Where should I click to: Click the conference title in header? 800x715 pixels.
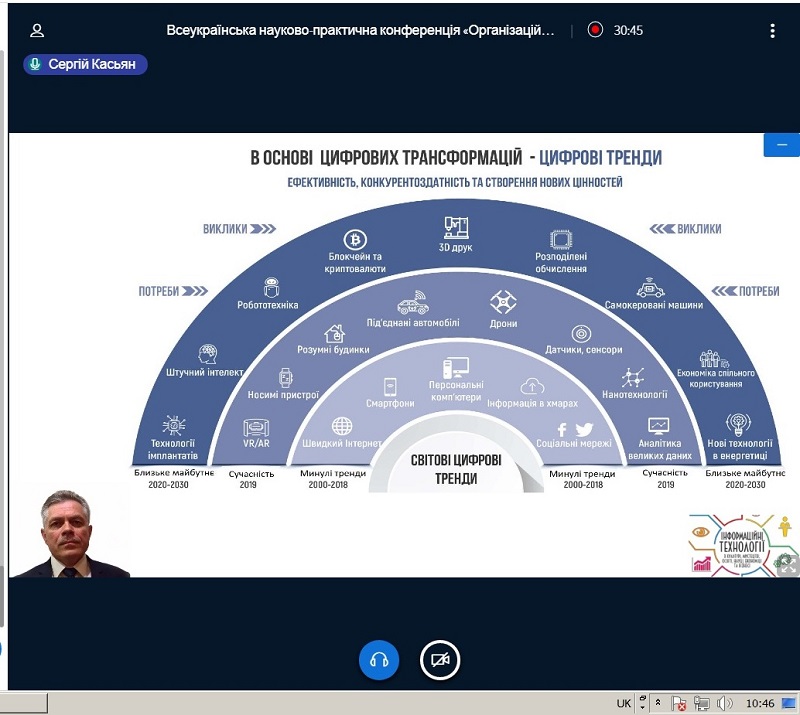360,30
